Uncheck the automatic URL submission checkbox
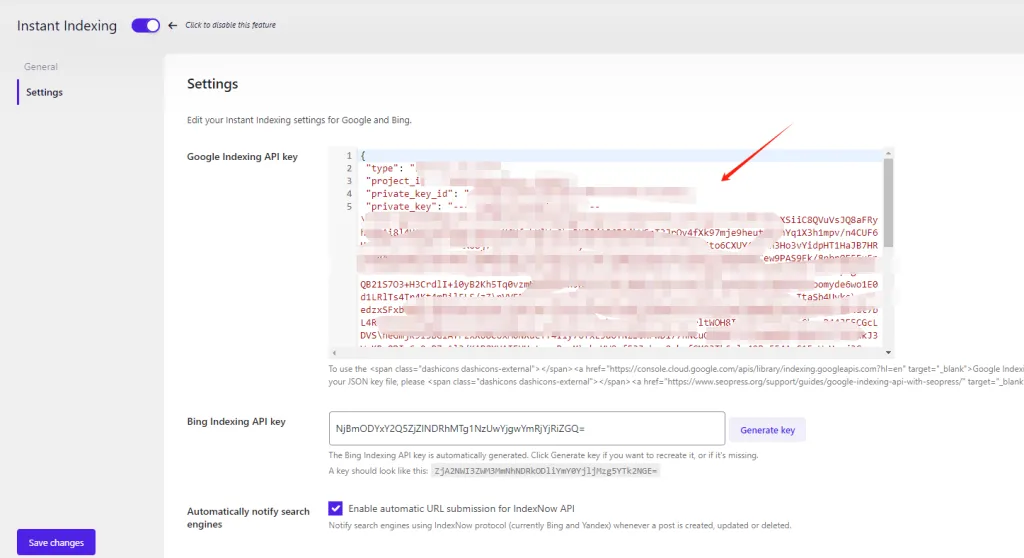The image size is (1024, 558). pos(336,509)
